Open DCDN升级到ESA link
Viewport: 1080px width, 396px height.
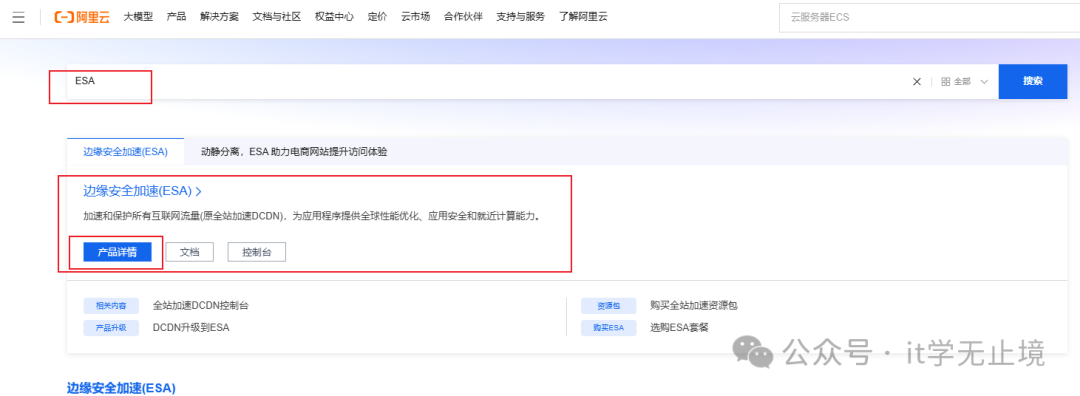point(191,327)
